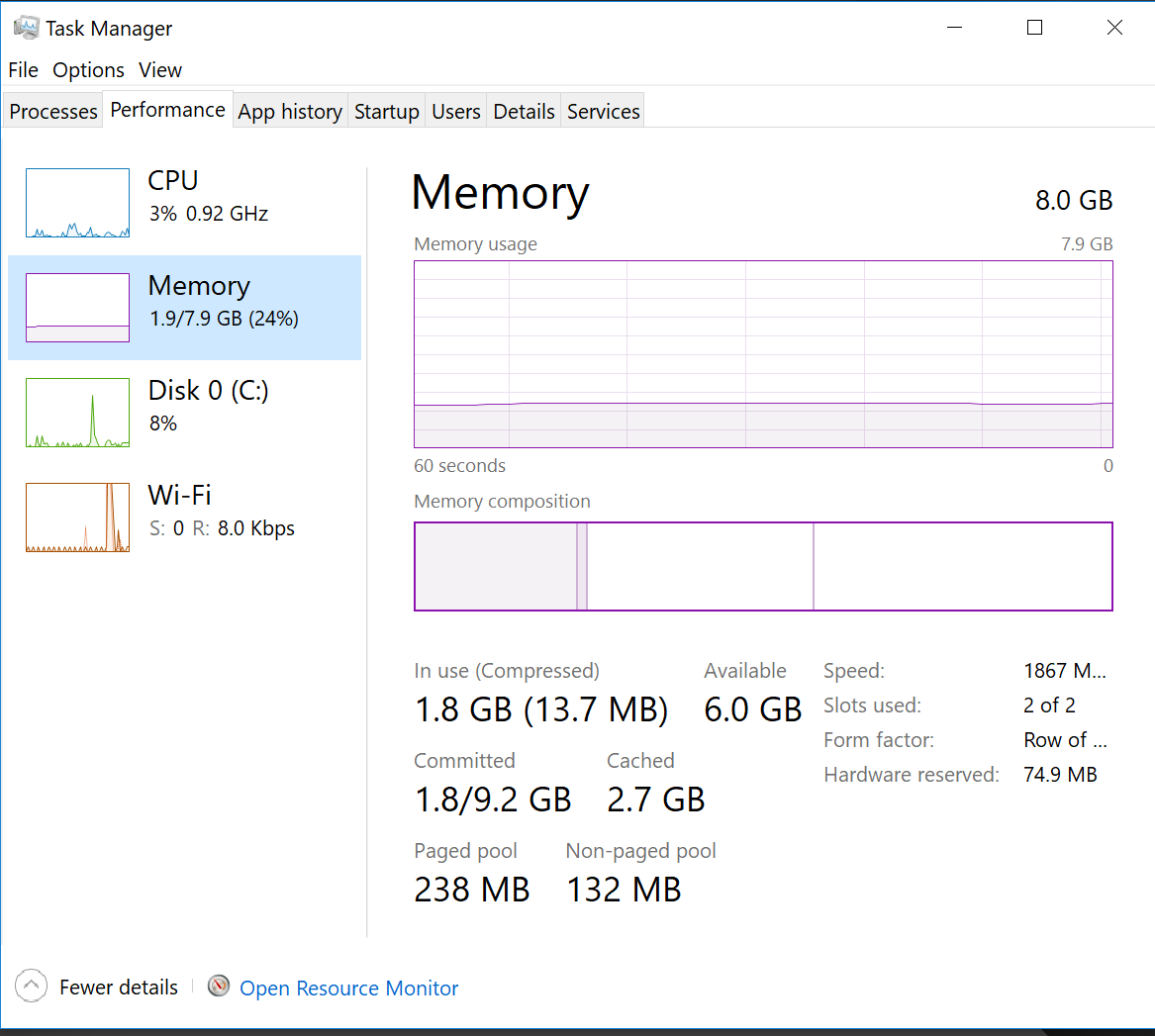Show the Details tab
Image resolution: width=1155 pixels, height=1036 pixels.
[524, 112]
